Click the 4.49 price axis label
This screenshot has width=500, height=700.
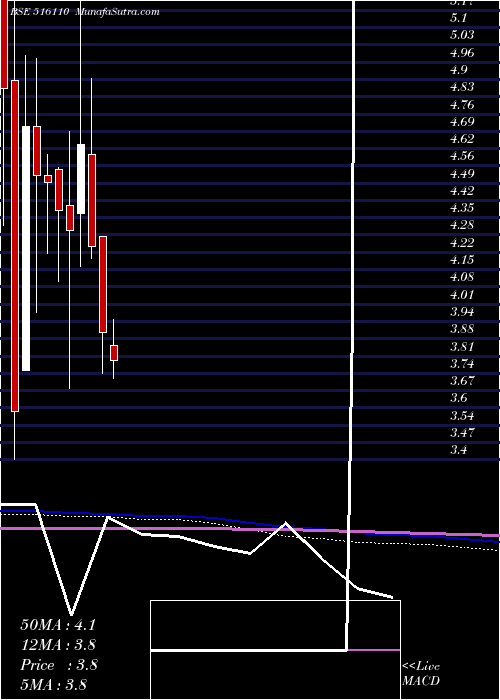462,173
